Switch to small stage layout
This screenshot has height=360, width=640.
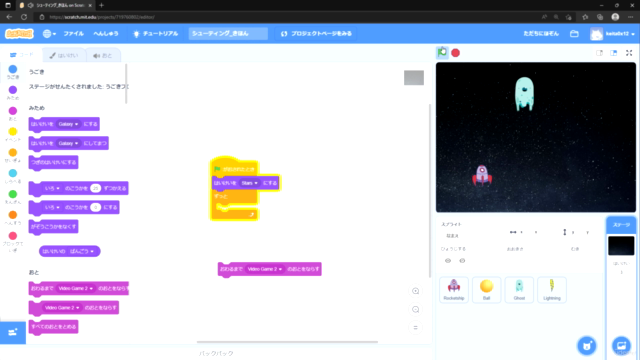tap(599, 53)
